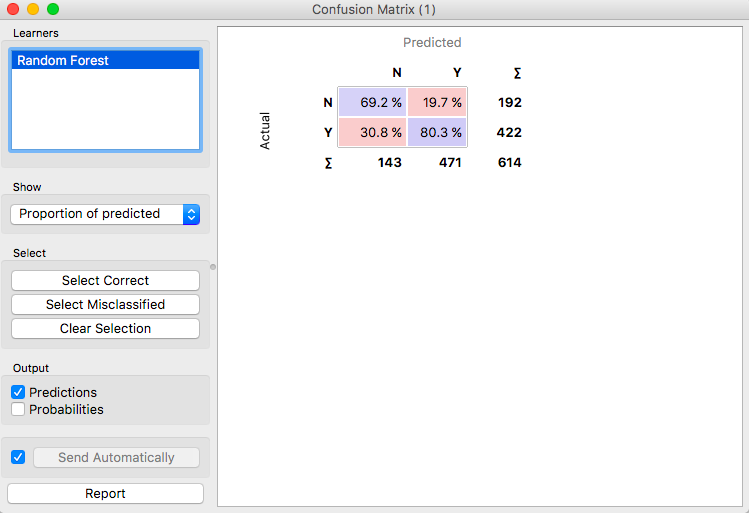Screen dimensions: 749x513
Task: Click the Clear Selection button
Action: pos(105,329)
